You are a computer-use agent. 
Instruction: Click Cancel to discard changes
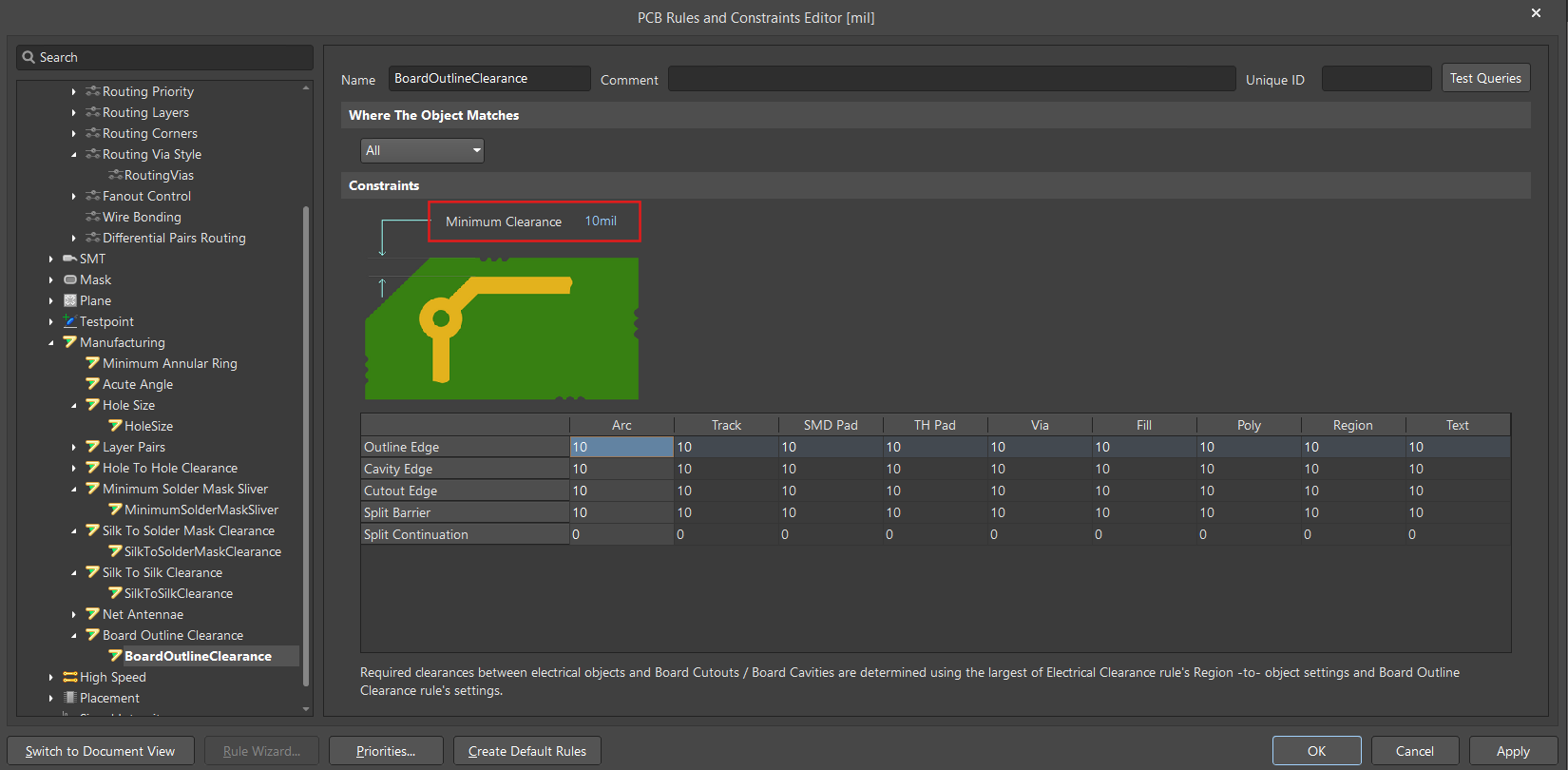pos(1414,751)
